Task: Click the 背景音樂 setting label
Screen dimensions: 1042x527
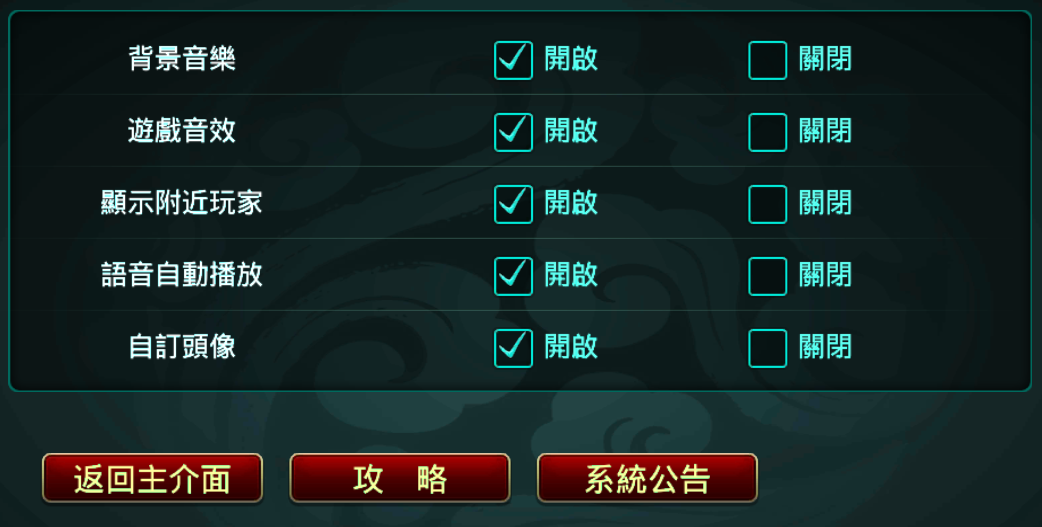Action: click(x=182, y=59)
